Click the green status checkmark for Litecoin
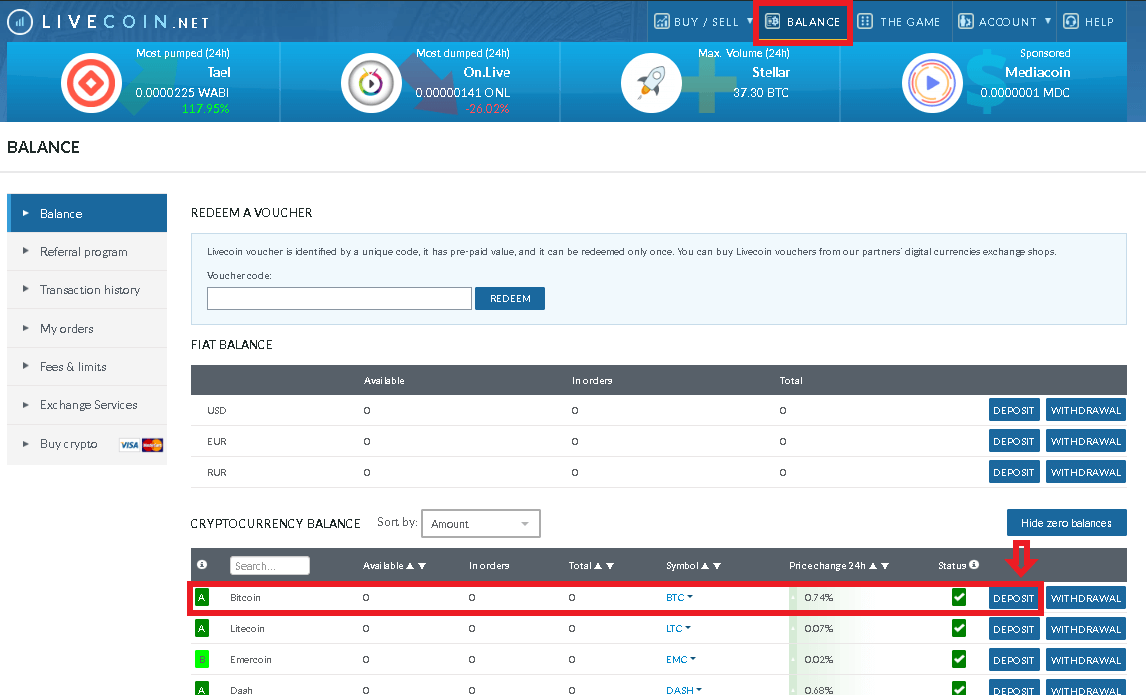The width and height of the screenshot is (1146, 695). point(959,628)
